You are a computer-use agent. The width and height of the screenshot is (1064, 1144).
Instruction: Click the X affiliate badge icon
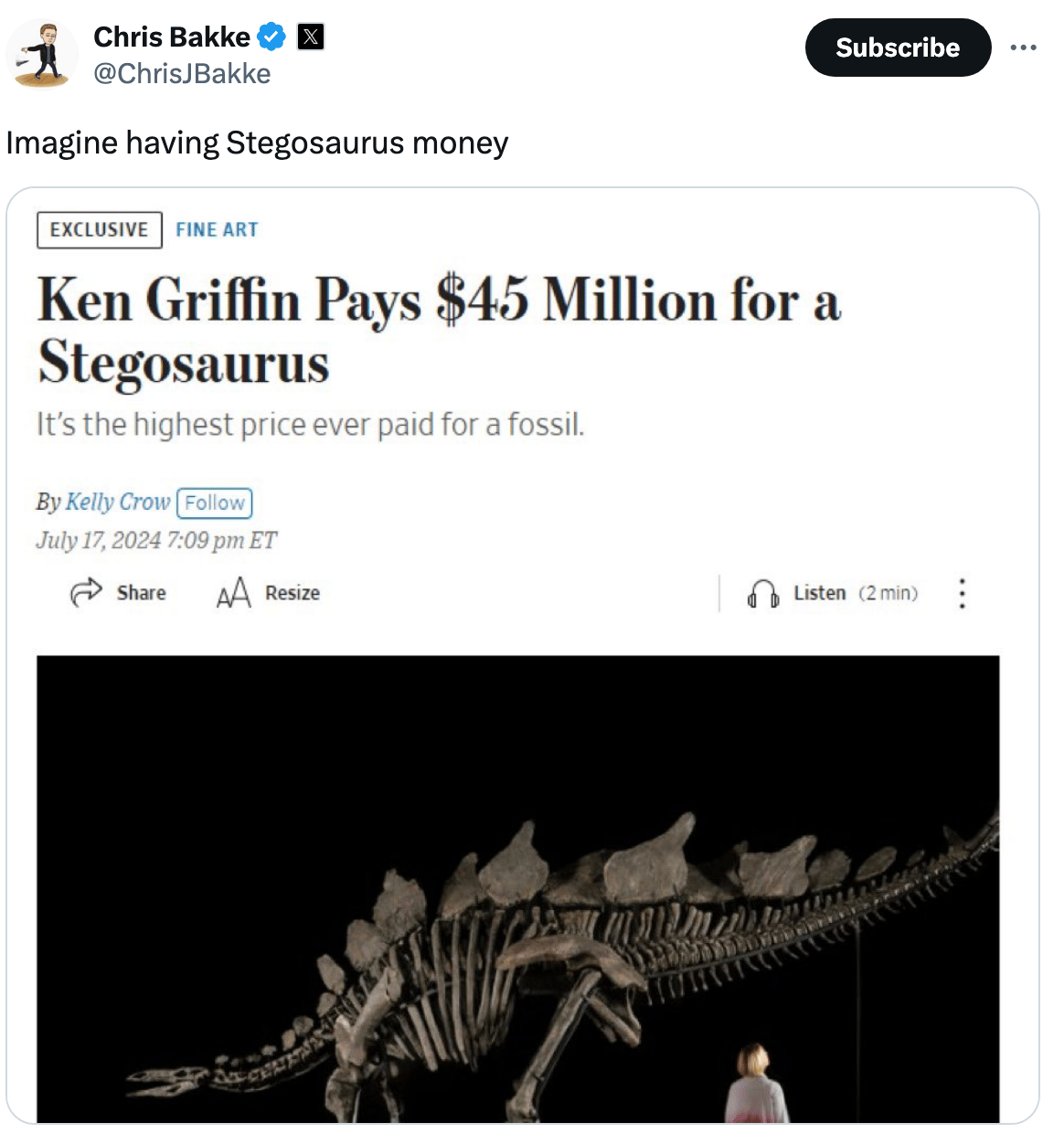311,37
